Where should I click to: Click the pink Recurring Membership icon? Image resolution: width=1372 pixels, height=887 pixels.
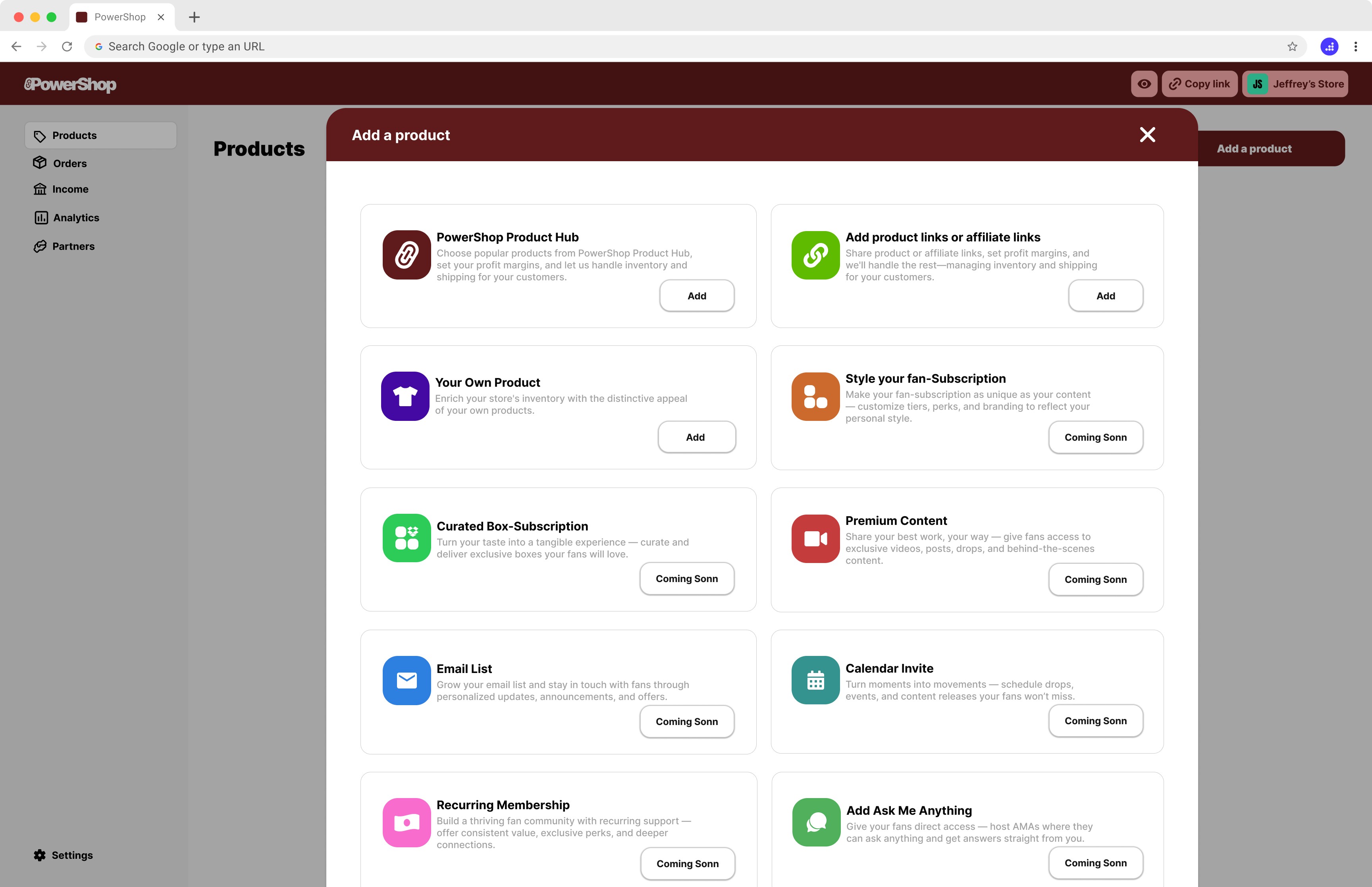[407, 822]
